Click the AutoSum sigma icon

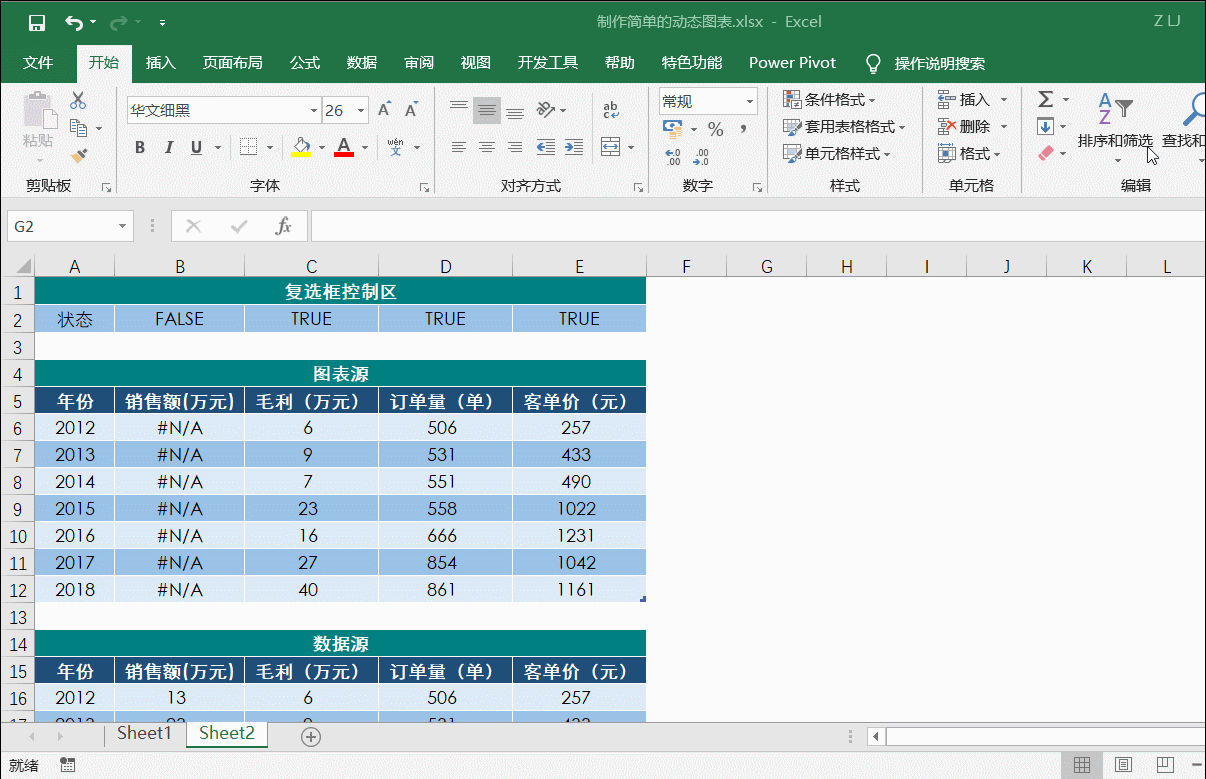[x=1045, y=99]
